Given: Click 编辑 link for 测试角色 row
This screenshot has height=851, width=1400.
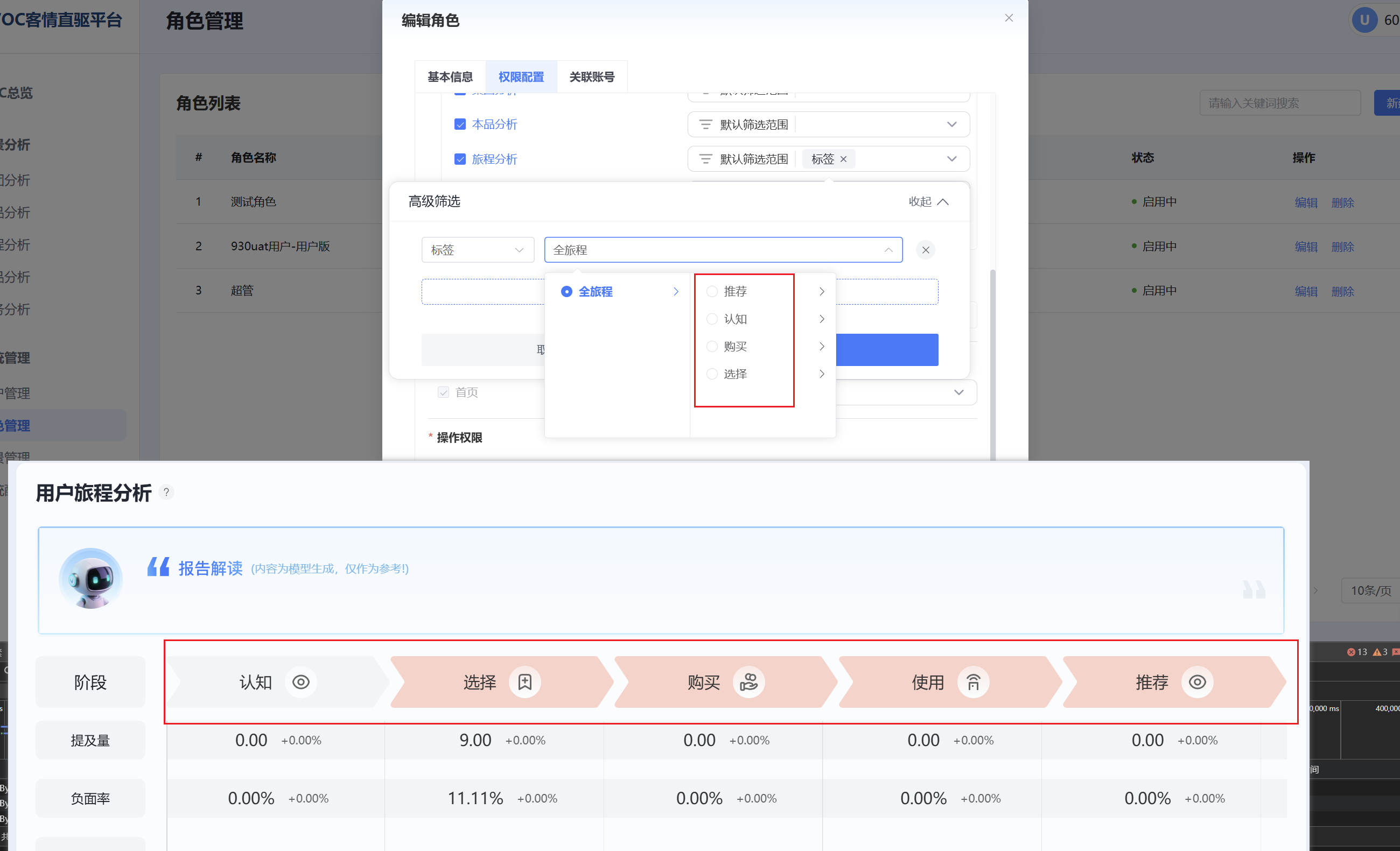Looking at the screenshot, I should coord(1305,202).
